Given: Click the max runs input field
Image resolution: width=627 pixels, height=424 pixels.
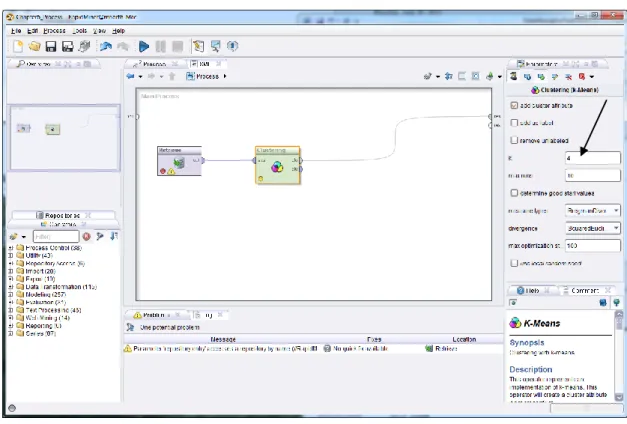Looking at the screenshot, I should [x=593, y=175].
